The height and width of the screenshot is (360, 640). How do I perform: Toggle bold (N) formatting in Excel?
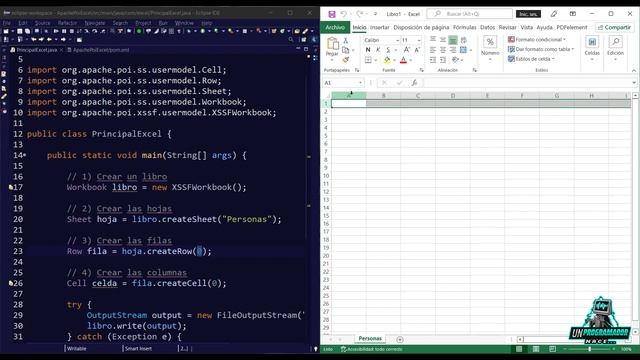click(x=368, y=50)
